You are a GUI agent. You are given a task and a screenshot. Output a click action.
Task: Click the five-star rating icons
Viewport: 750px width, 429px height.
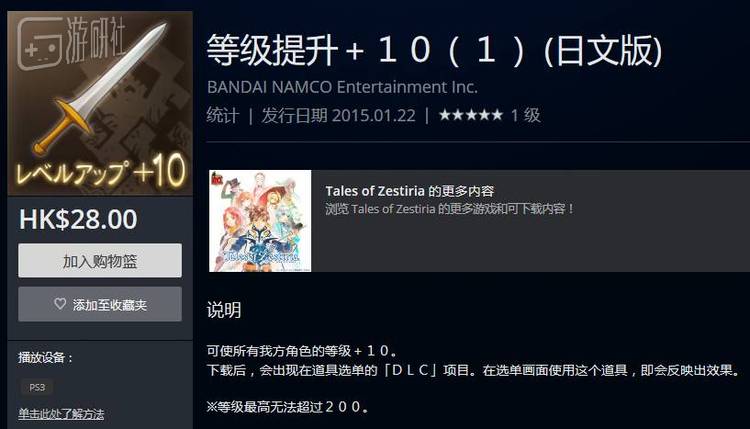tap(471, 115)
